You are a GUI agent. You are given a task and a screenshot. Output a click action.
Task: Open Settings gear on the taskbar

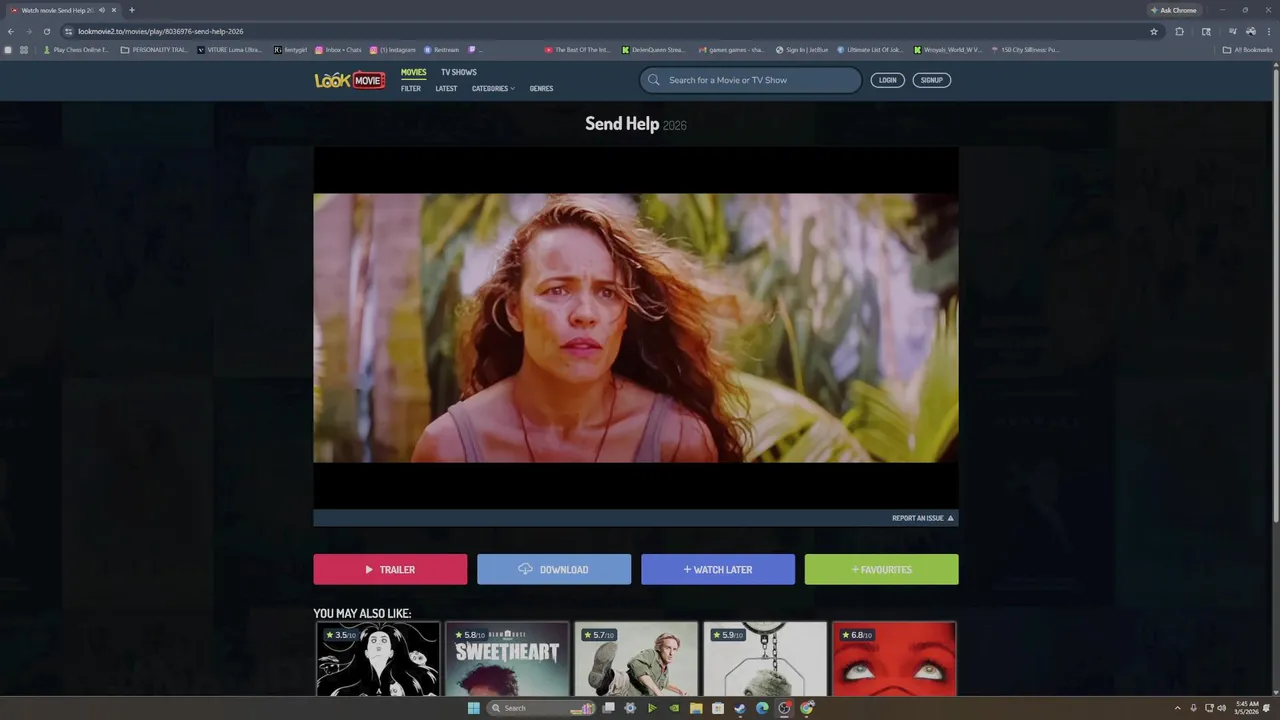(630, 708)
